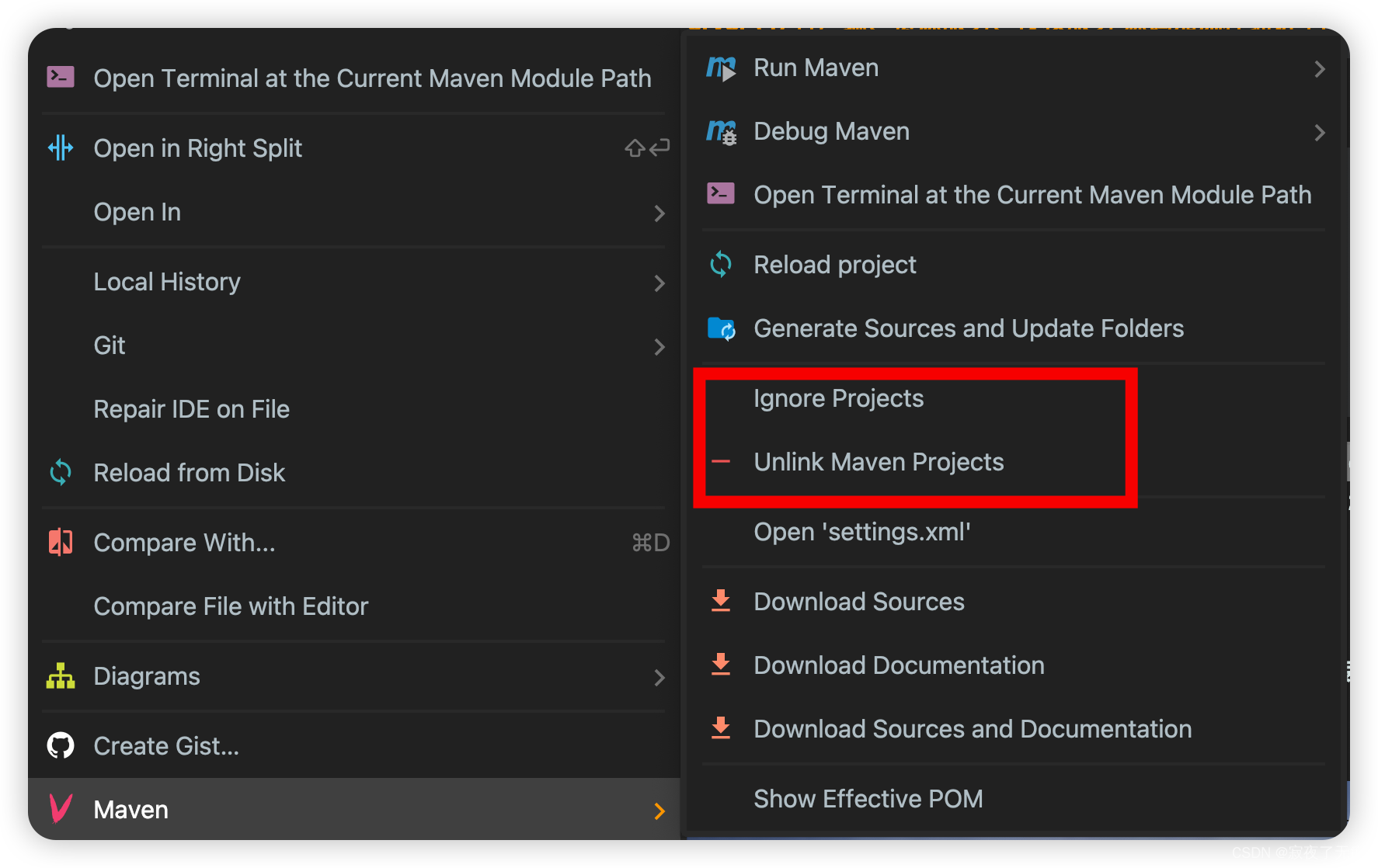Choose Reload from Disk
The height and width of the screenshot is (868, 1378).
354,472
